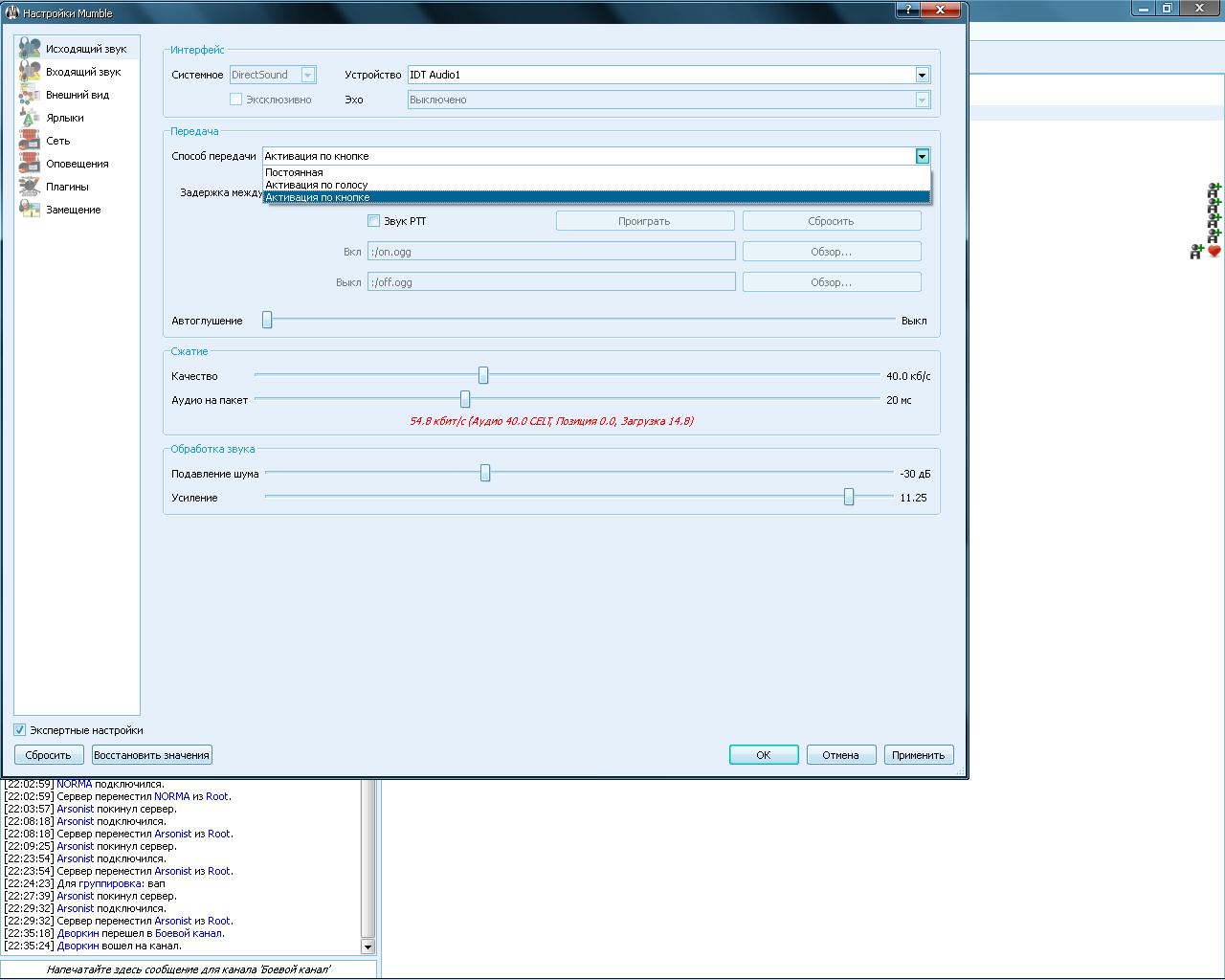Screen dimensions: 1225x980
Task: Click the red heart icon in user list
Action: (1214, 252)
